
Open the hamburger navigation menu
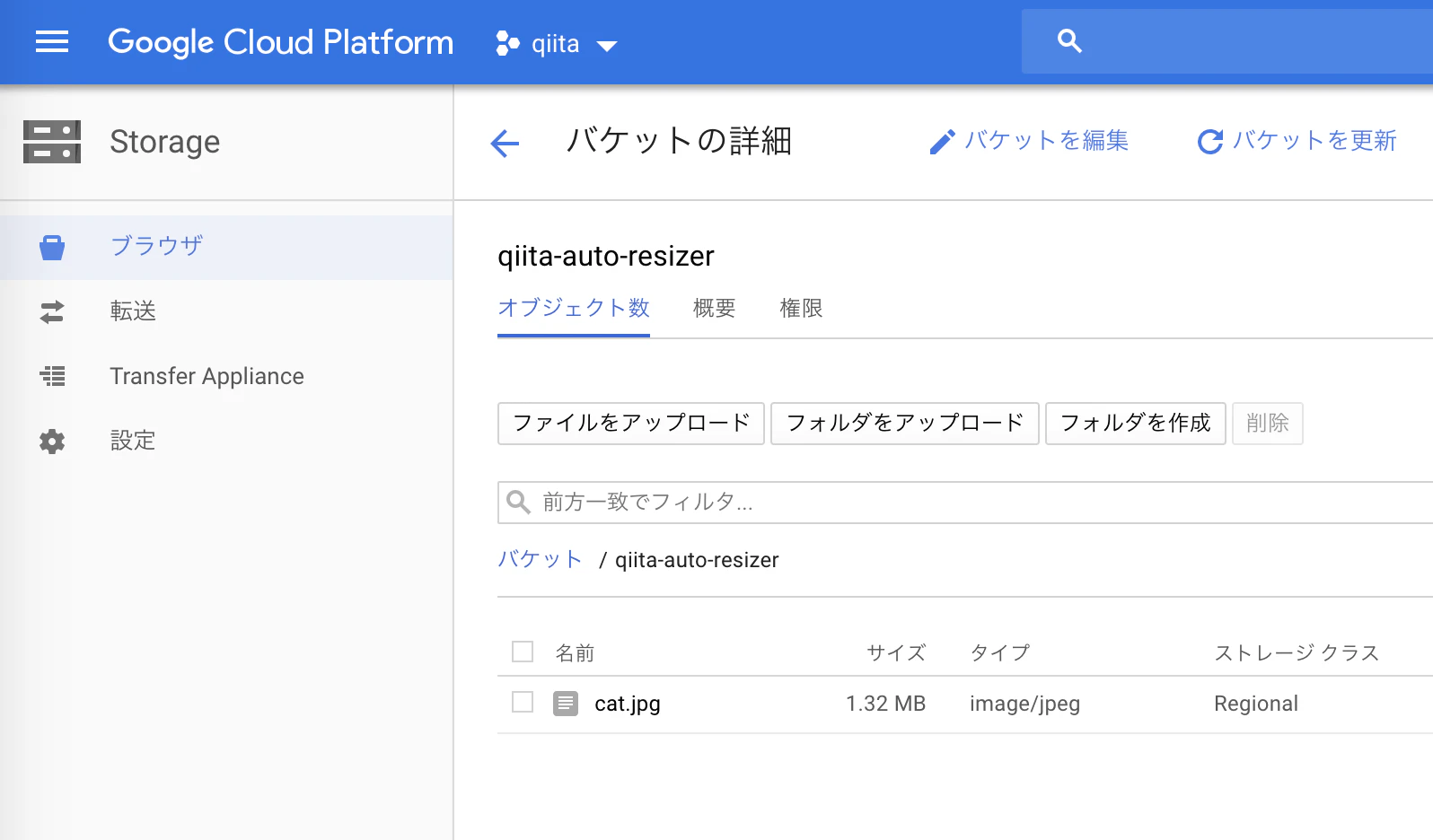pos(52,42)
